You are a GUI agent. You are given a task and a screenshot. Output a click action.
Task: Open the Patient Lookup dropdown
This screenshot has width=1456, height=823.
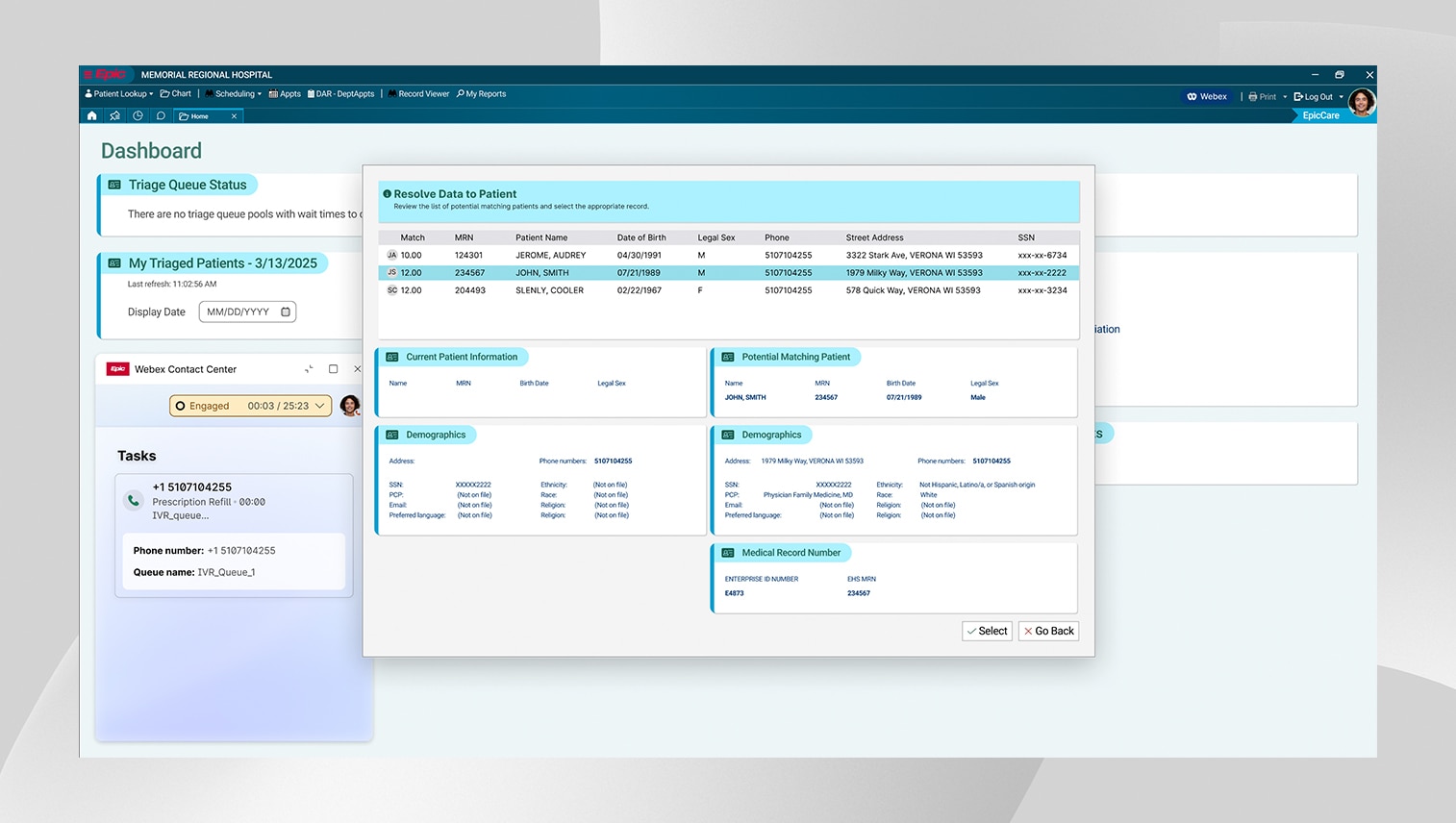point(119,94)
